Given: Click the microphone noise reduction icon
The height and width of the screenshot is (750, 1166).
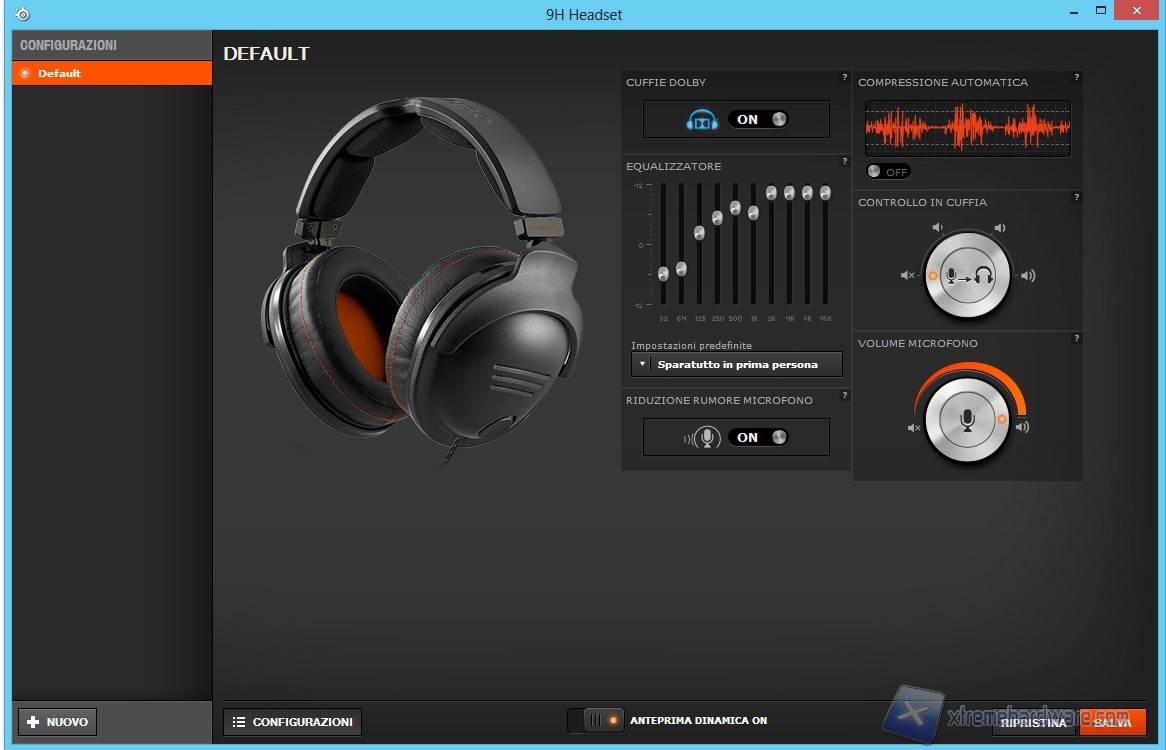Looking at the screenshot, I should coord(704,438).
